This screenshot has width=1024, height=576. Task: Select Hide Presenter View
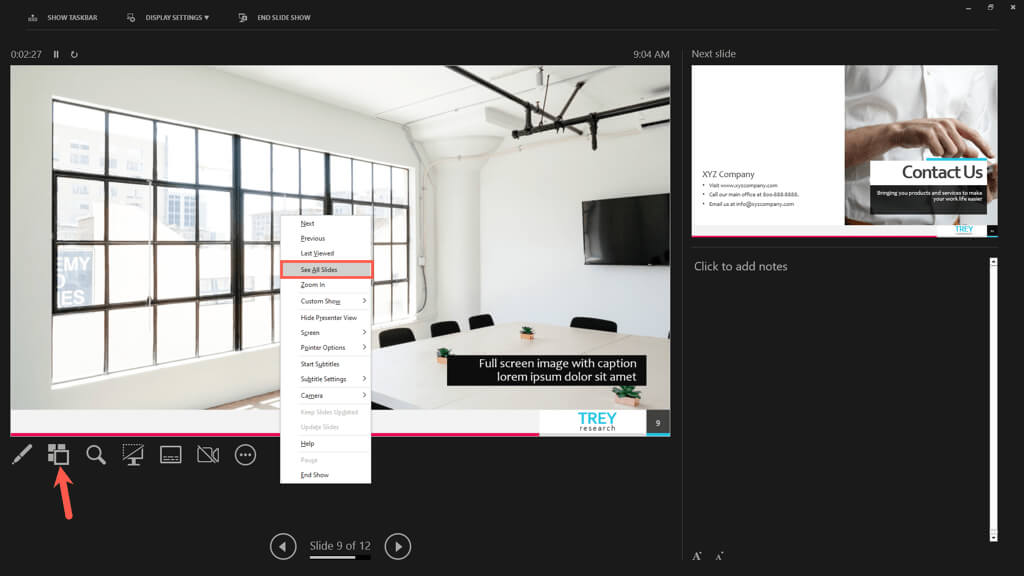(326, 317)
